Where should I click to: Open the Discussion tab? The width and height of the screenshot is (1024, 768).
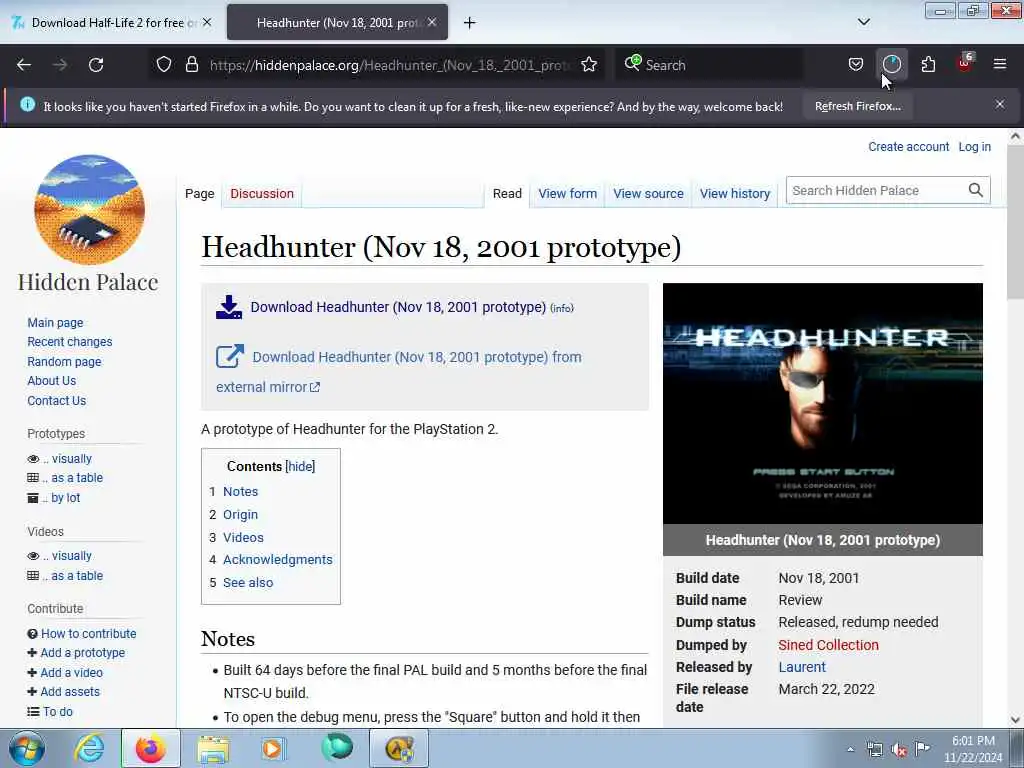click(262, 193)
